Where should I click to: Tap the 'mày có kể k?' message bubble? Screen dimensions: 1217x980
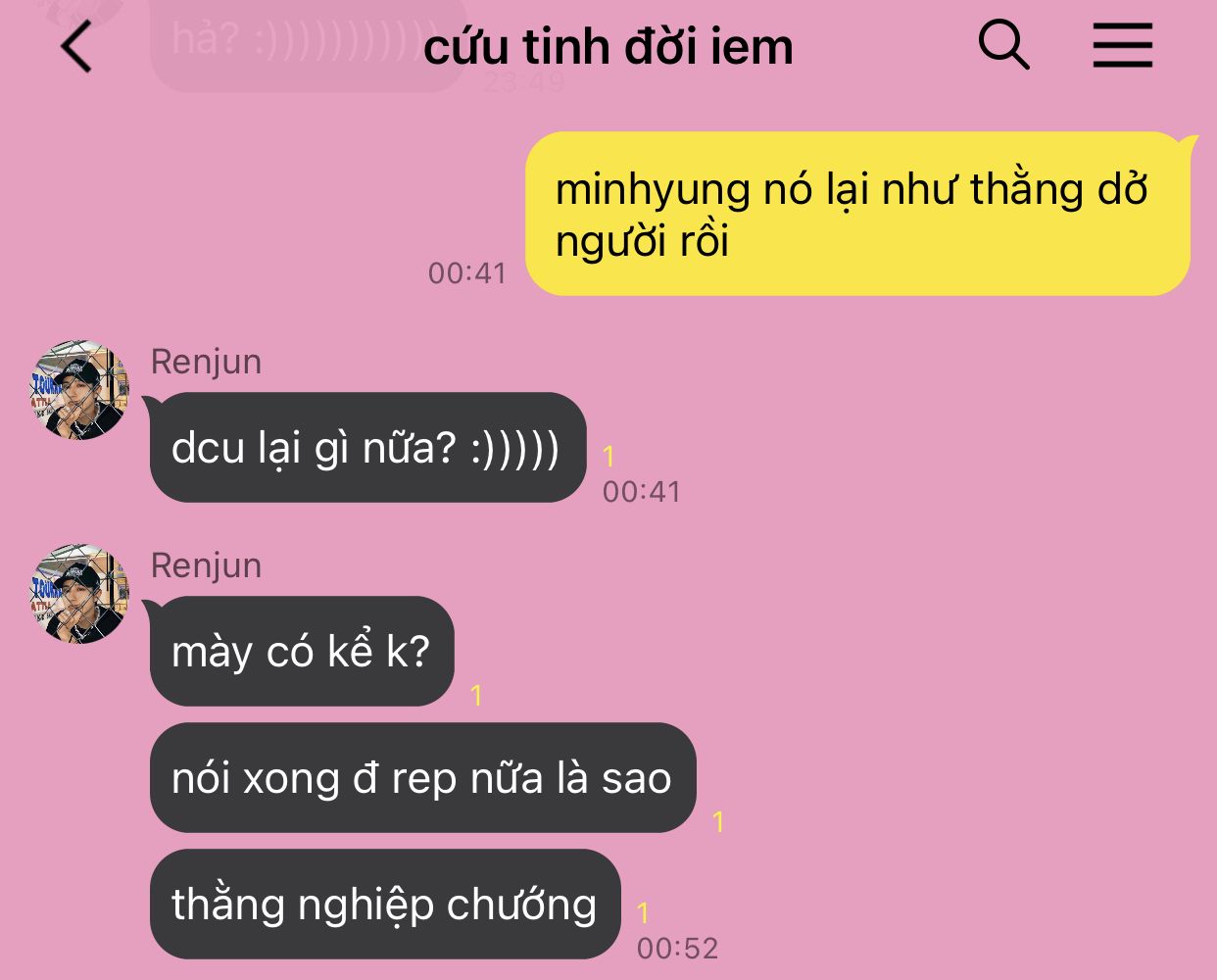301,652
